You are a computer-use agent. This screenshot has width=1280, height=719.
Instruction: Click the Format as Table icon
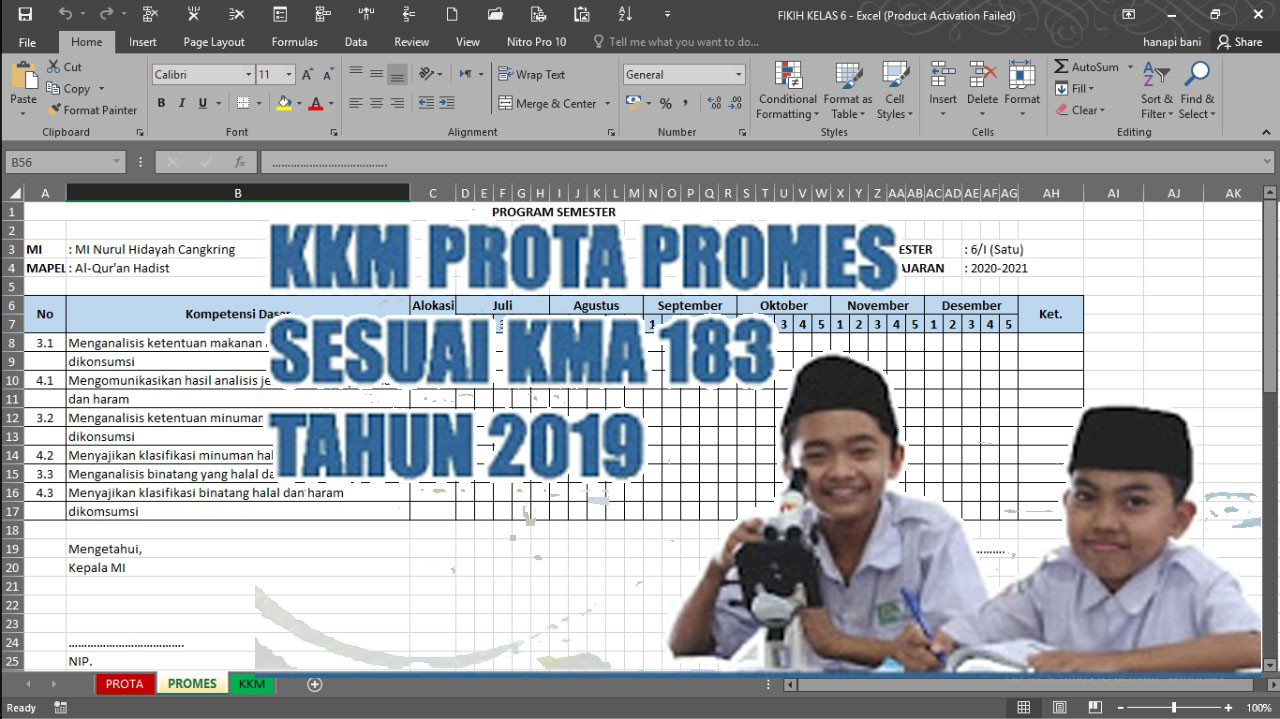point(847,90)
